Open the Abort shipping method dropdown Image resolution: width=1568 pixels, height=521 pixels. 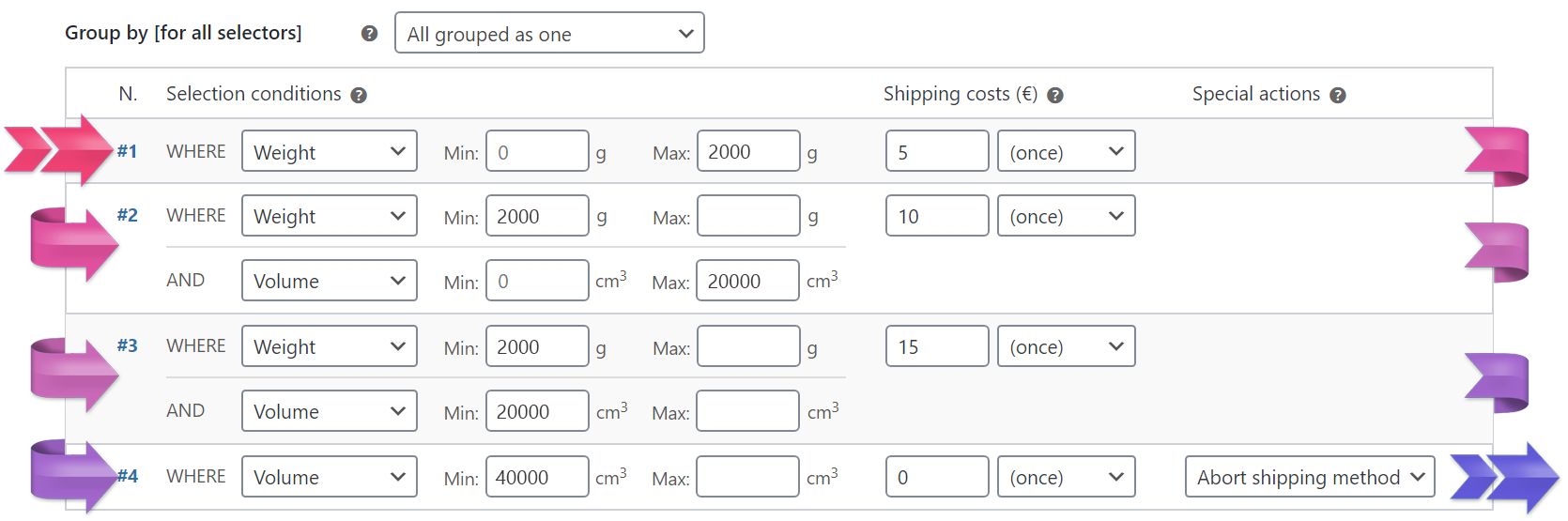(1310, 477)
